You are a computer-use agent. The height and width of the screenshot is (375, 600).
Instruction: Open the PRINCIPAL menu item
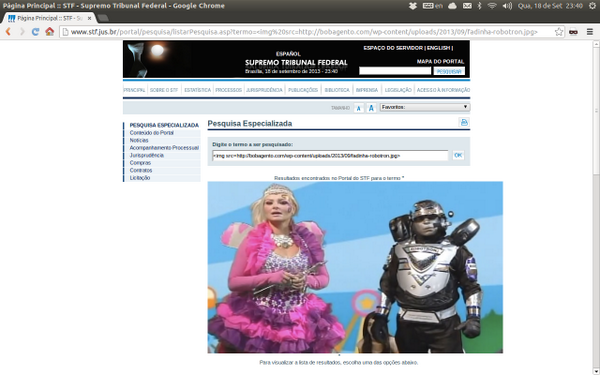click(134, 90)
